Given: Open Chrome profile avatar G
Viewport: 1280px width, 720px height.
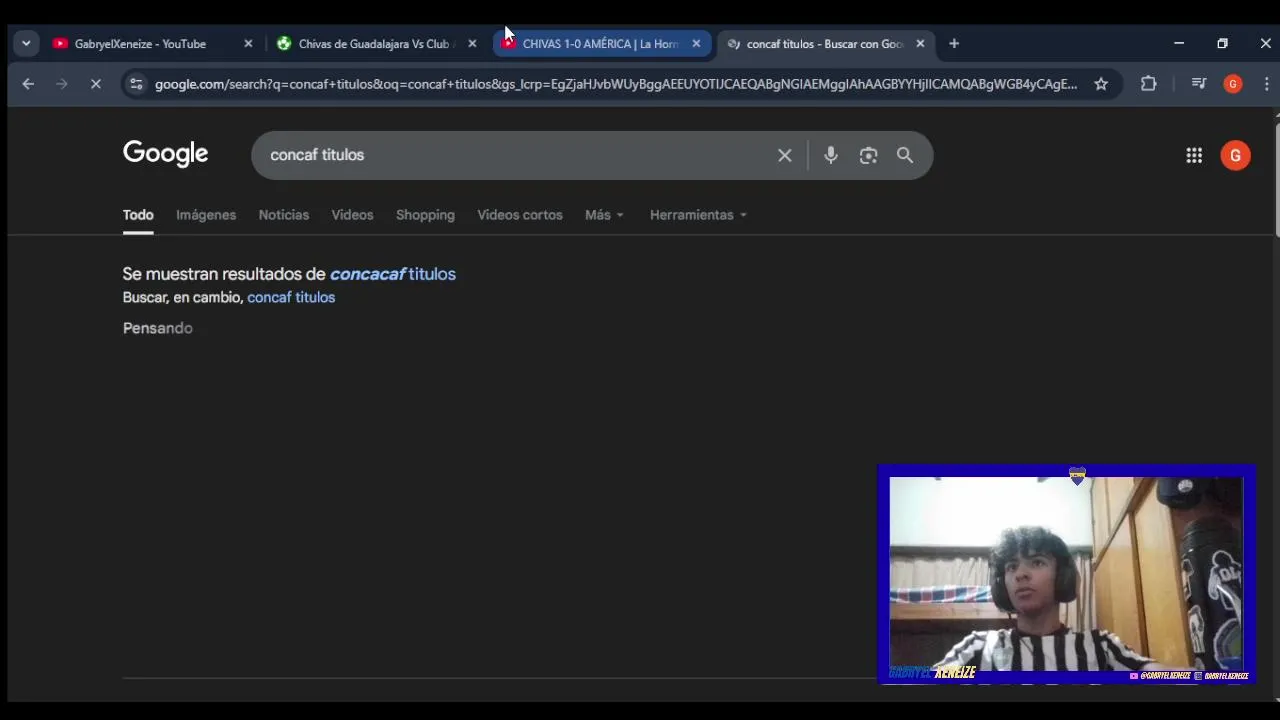Looking at the screenshot, I should click(x=1233, y=84).
